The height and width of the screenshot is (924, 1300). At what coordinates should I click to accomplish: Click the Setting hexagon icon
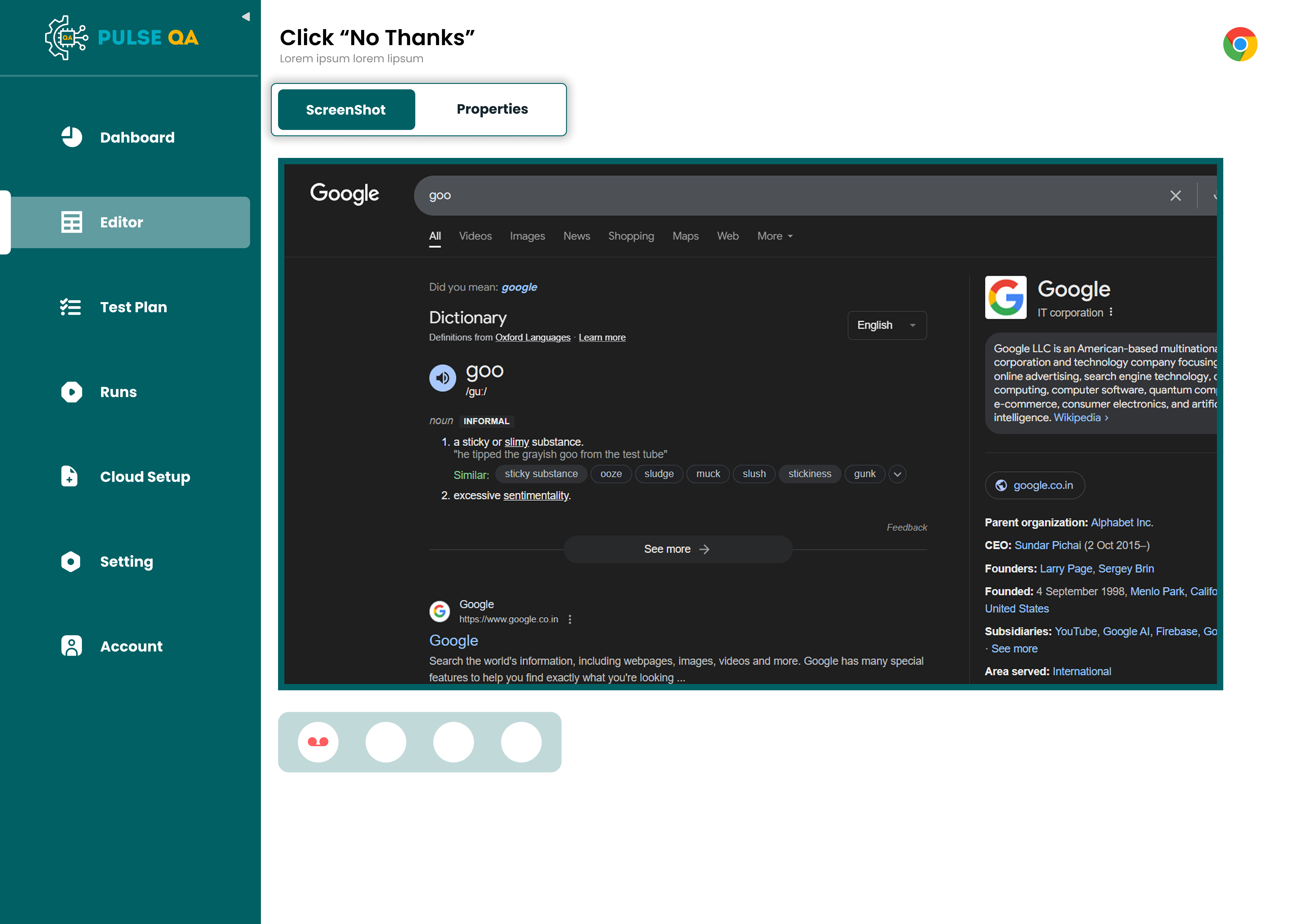point(71,561)
